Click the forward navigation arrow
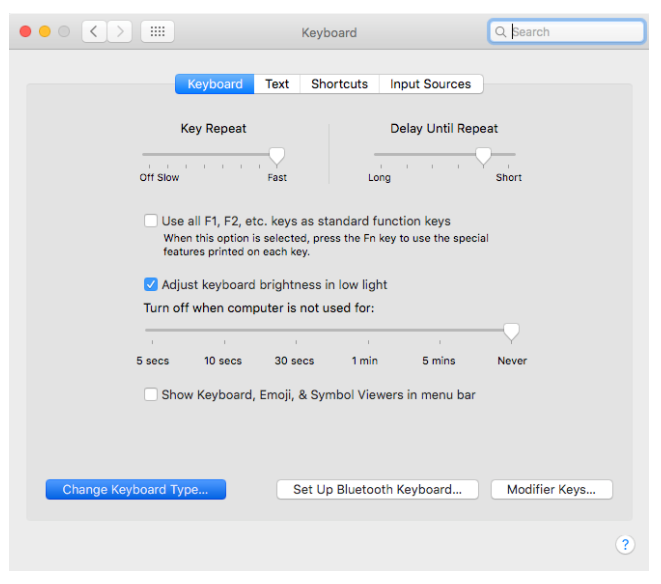This screenshot has height=584, width=661. [x=120, y=32]
